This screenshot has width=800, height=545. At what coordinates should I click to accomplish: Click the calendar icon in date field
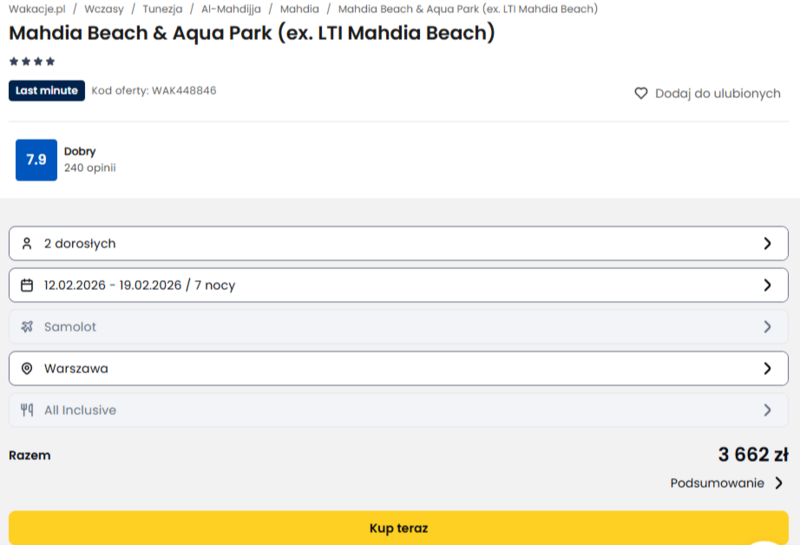[x=27, y=285]
